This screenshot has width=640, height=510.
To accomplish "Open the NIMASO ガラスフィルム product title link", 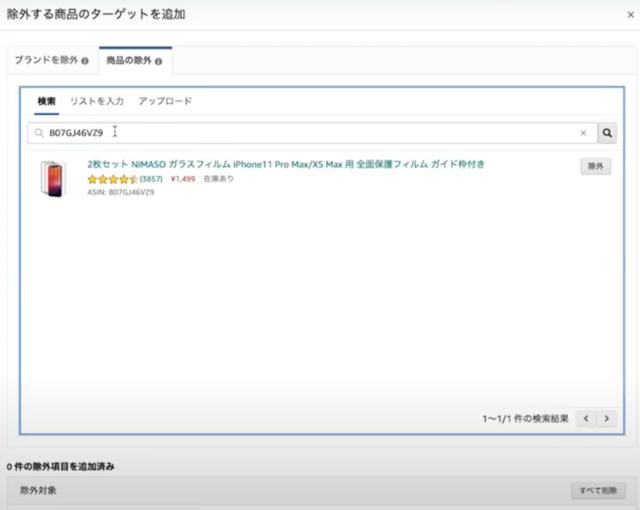I will coord(285,164).
